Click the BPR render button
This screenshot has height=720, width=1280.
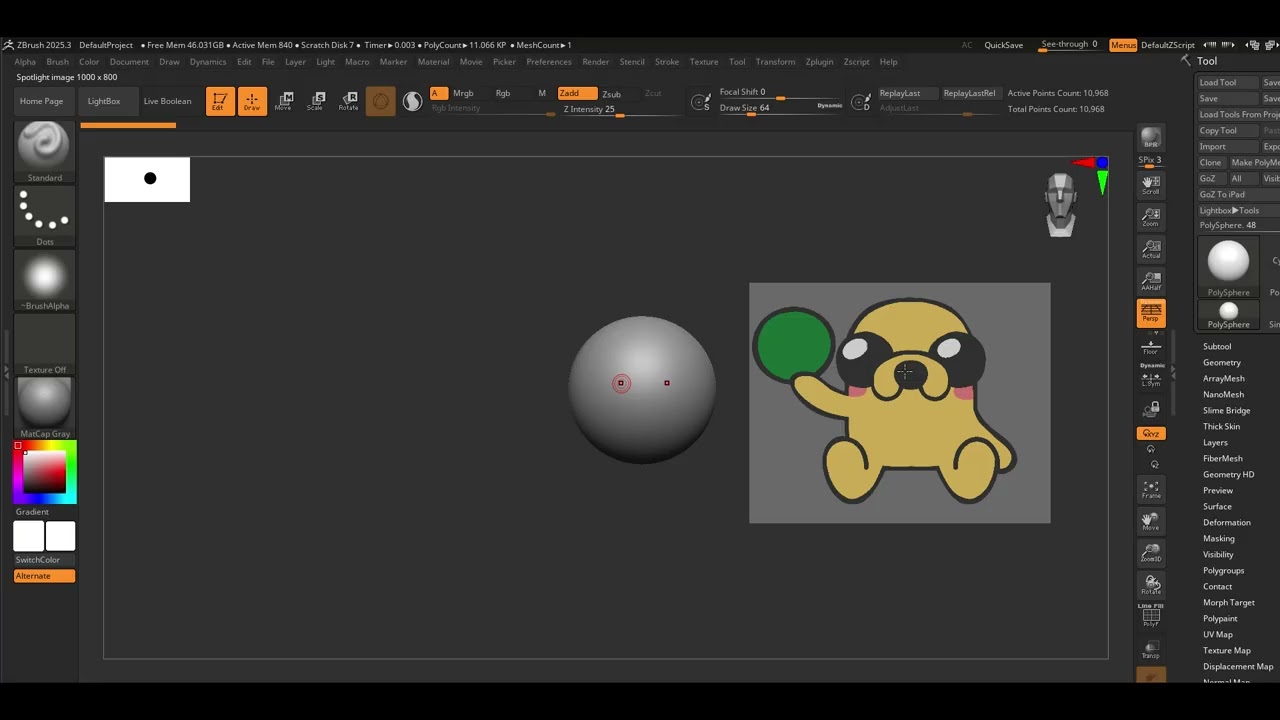coord(1151,139)
